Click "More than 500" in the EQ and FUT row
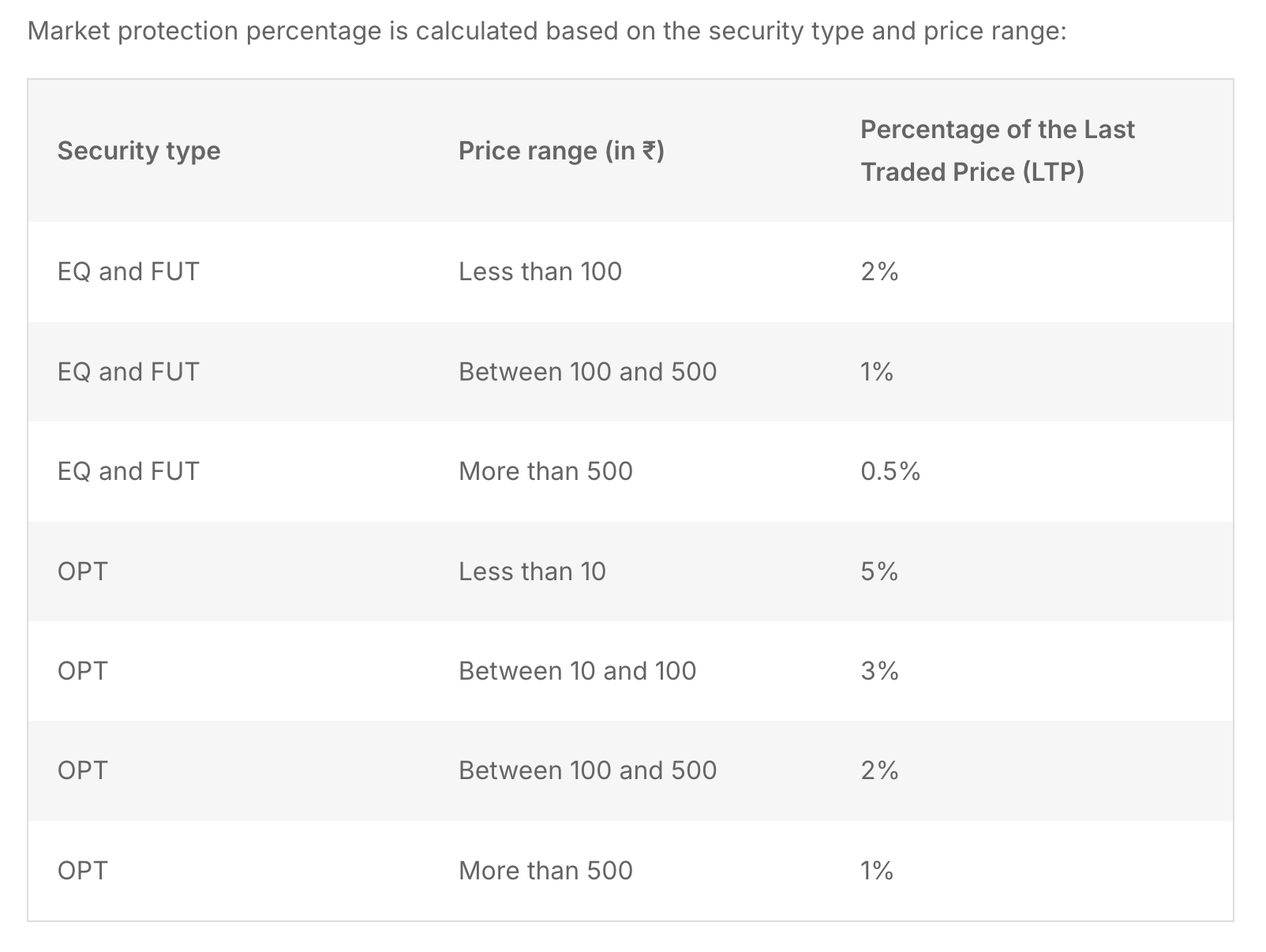 [x=545, y=471]
